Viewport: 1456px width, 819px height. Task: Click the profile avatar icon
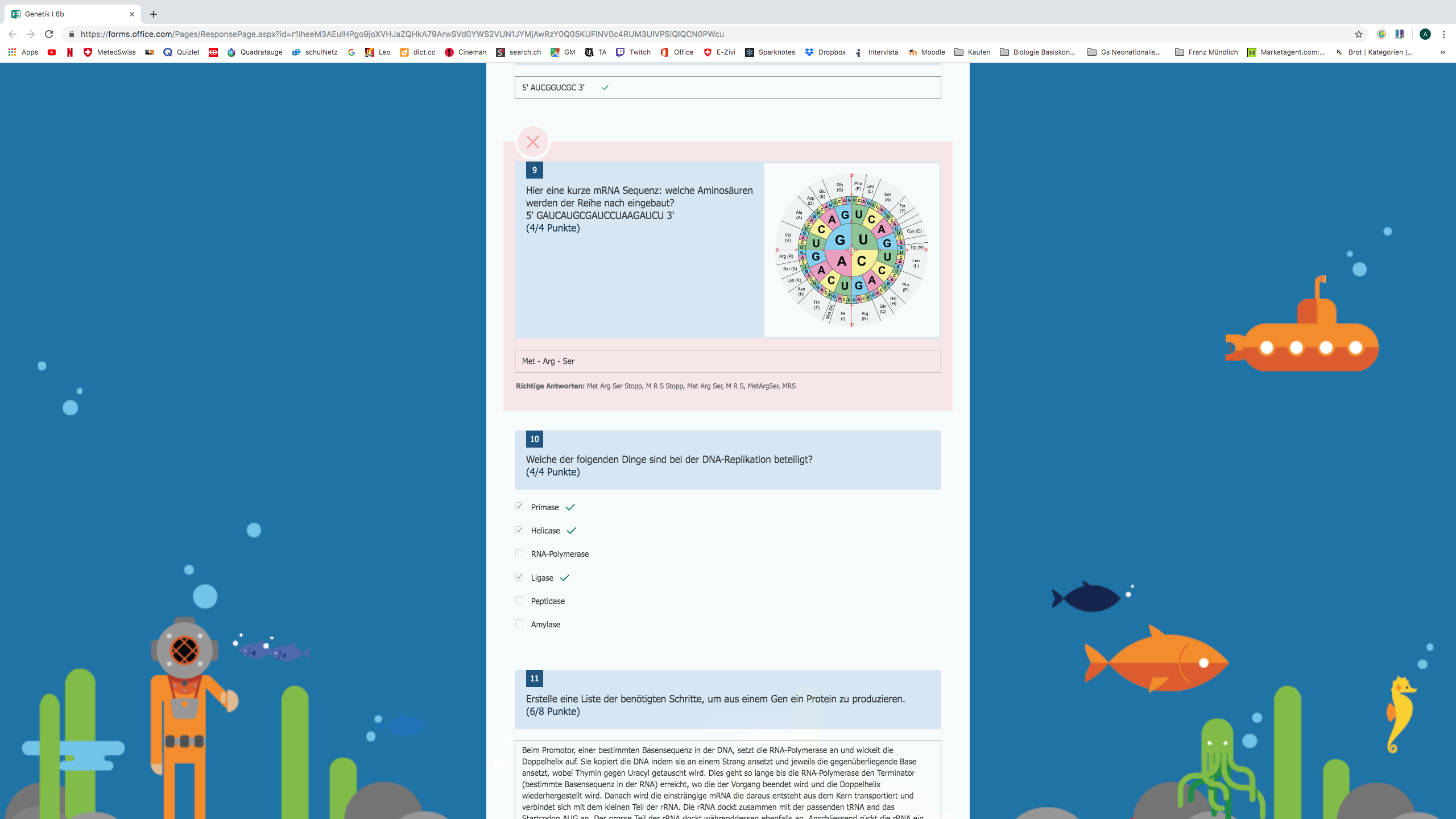(x=1425, y=34)
